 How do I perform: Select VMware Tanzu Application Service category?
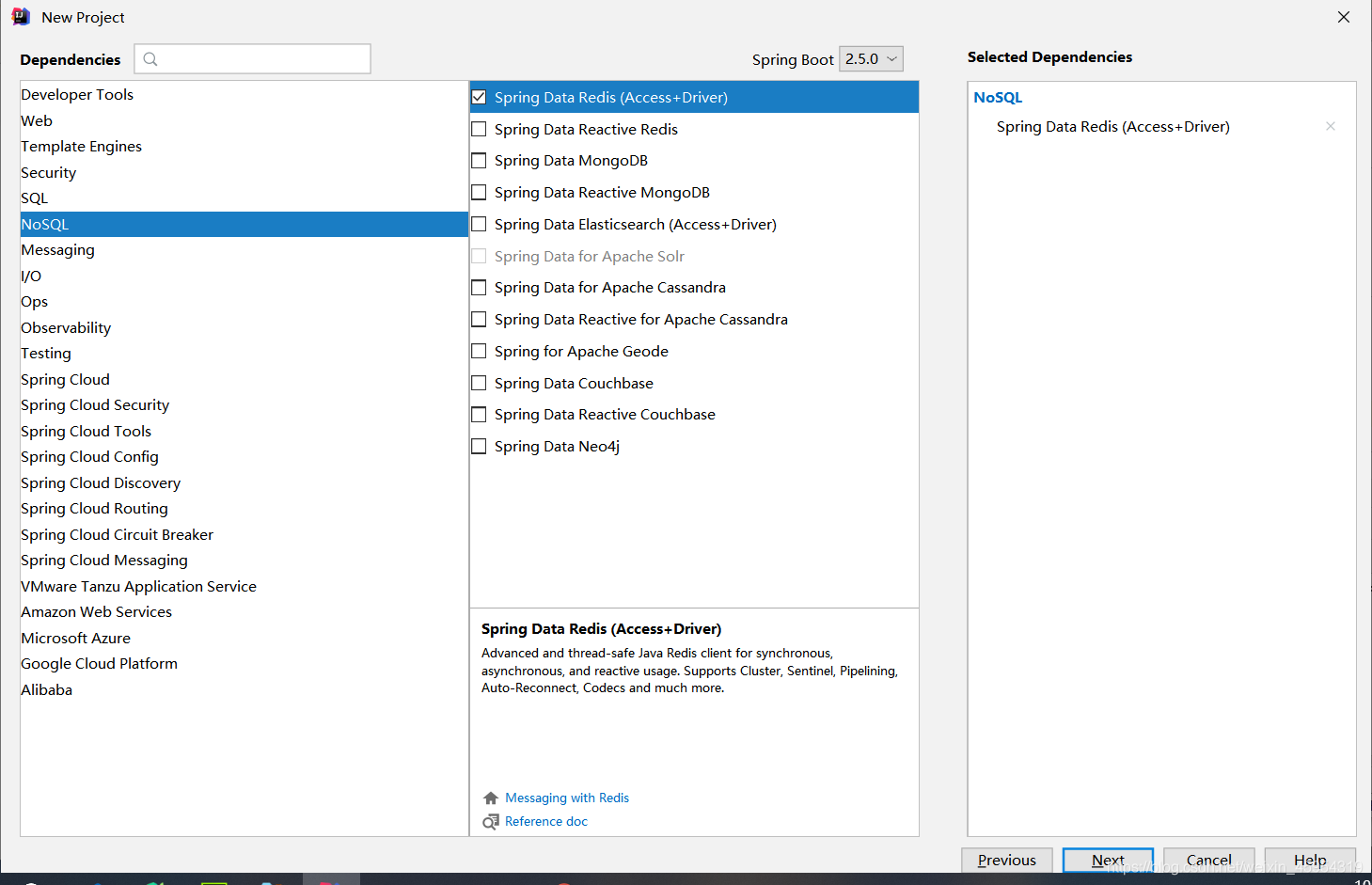(x=244, y=586)
